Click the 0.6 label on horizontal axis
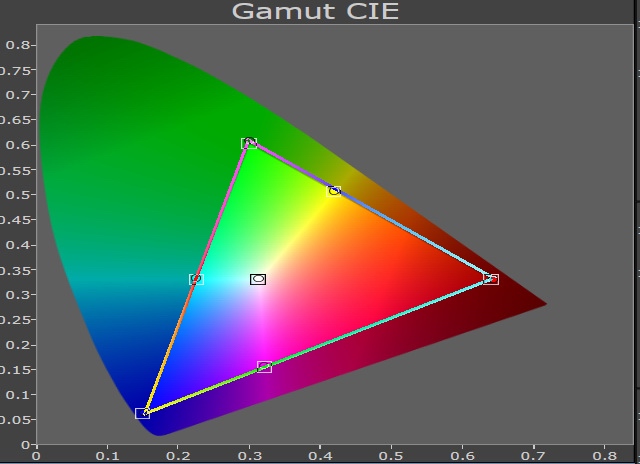 (x=462, y=456)
